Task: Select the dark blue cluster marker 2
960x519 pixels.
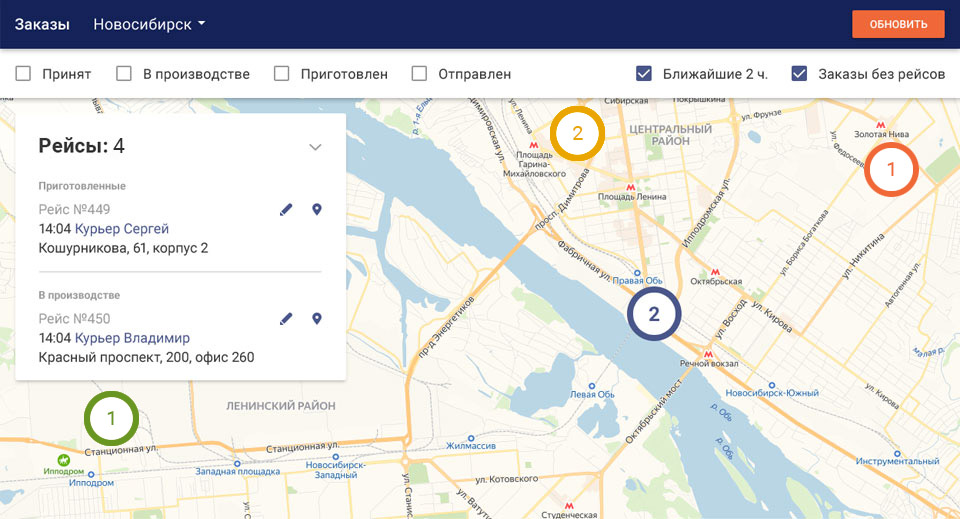Action: pyautogui.click(x=654, y=314)
